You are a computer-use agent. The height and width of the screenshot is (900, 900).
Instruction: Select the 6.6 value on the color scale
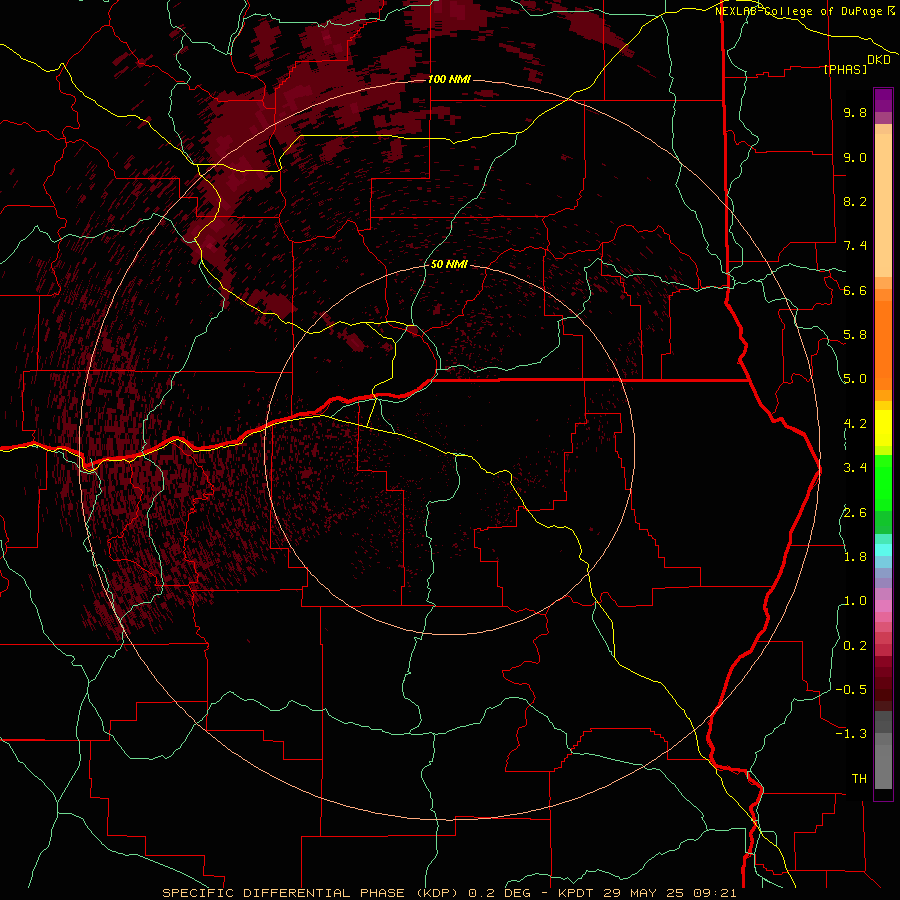855,290
